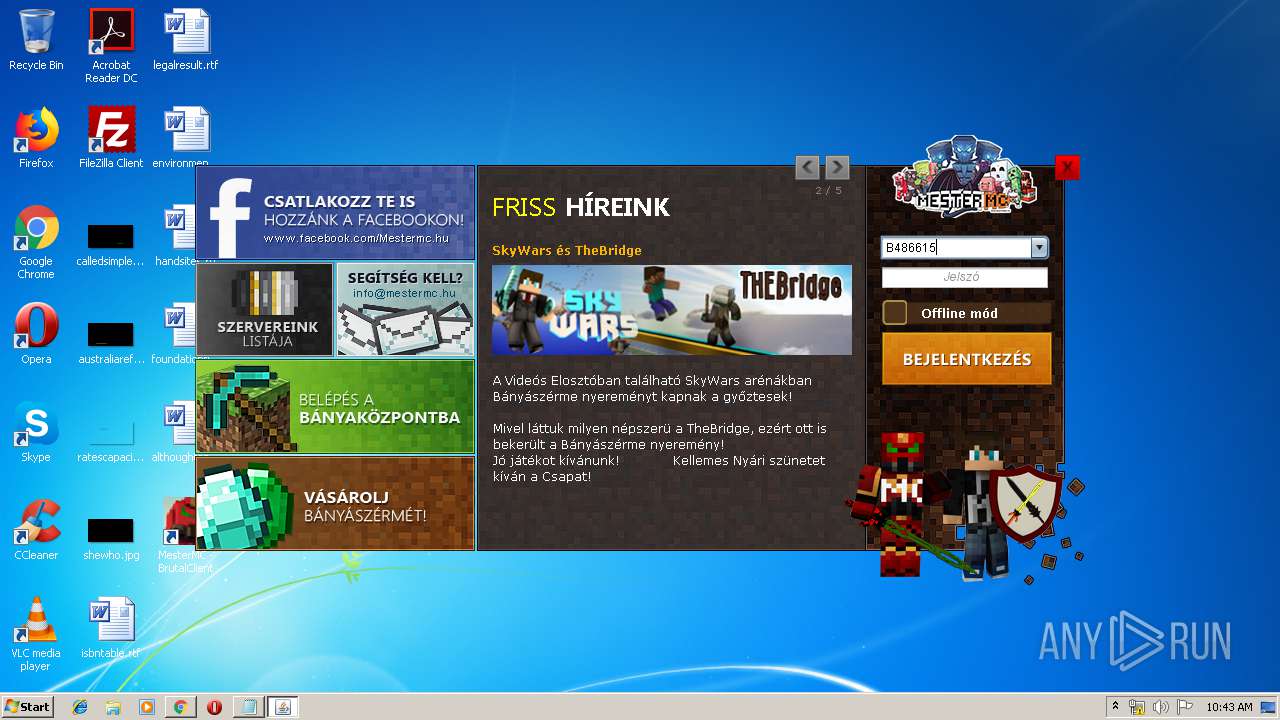Image resolution: width=1280 pixels, height=720 pixels.
Task: Launch Google Chrome from desktop
Action: (x=36, y=242)
